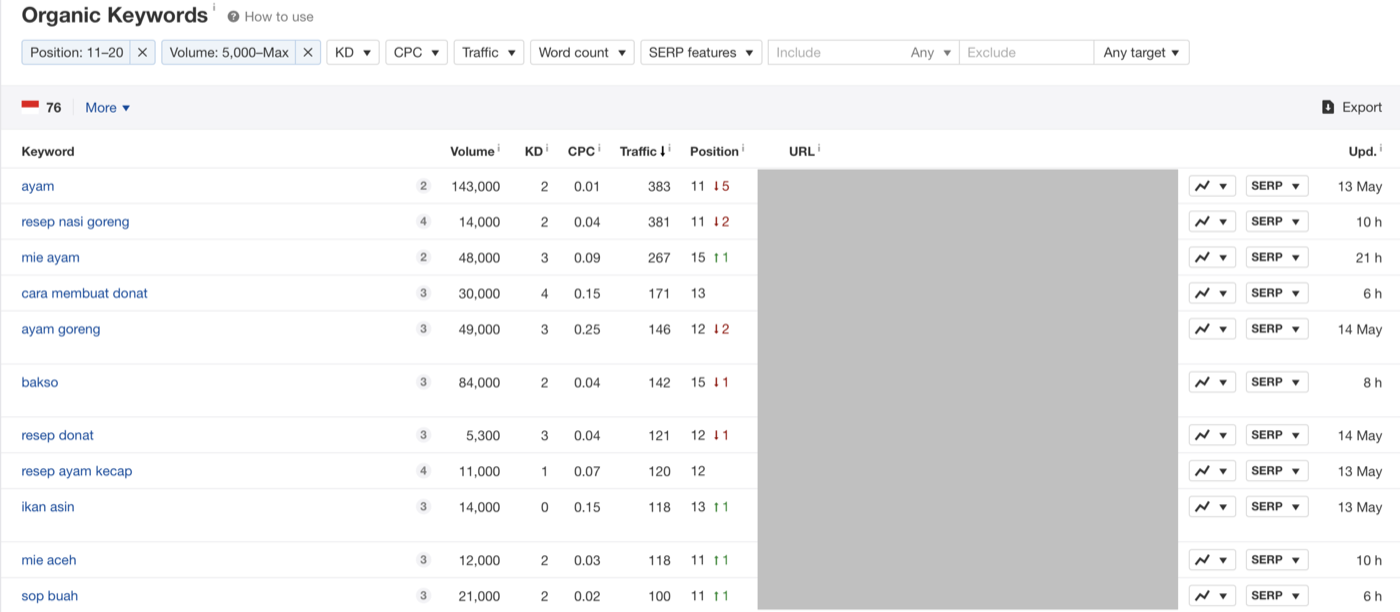Click the help icon next to How to use

tap(233, 17)
